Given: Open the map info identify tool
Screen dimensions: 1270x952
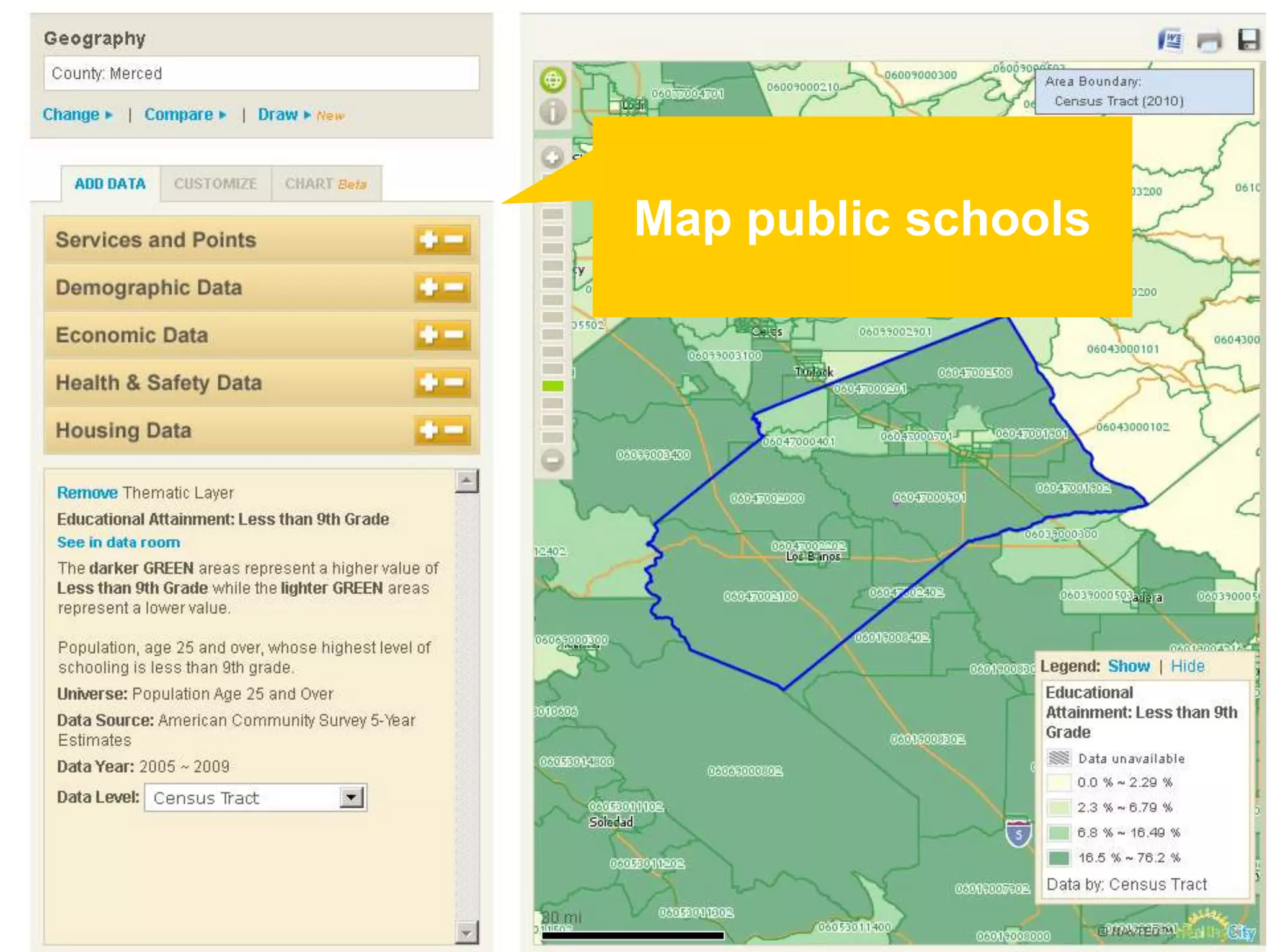Looking at the screenshot, I should [x=553, y=112].
